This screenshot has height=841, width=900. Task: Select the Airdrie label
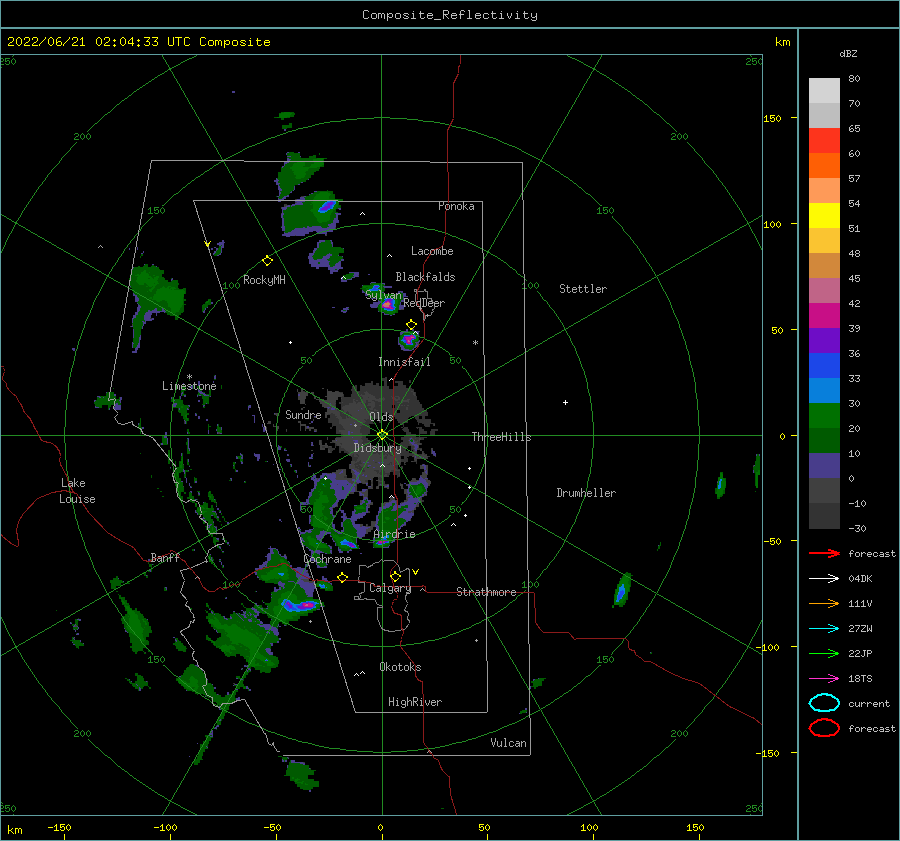(x=394, y=534)
